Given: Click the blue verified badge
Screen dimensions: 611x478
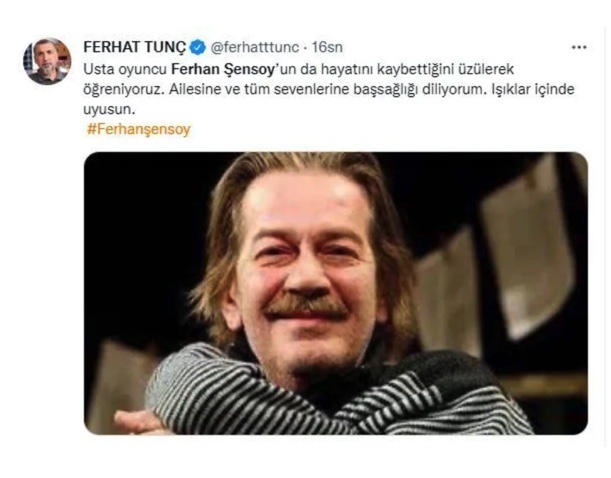Looking at the screenshot, I should click(x=199, y=46).
